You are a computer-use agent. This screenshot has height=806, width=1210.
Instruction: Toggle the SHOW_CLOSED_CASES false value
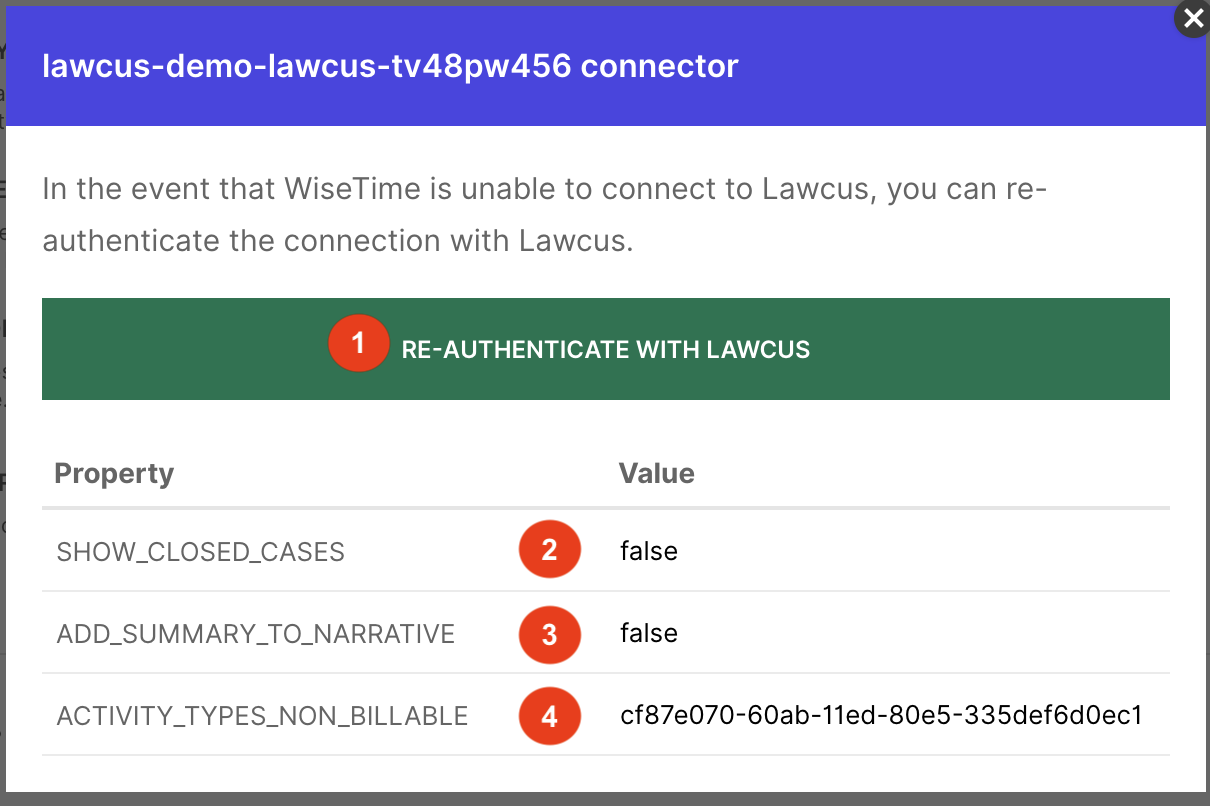pos(648,550)
